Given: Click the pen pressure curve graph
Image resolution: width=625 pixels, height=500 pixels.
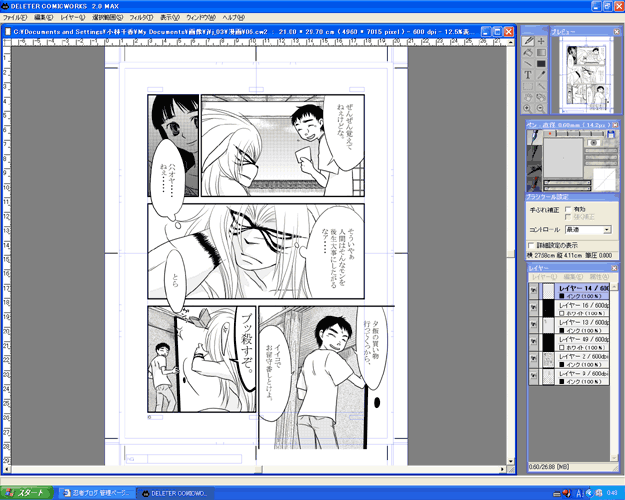Looking at the screenshot, I should [x=604, y=180].
